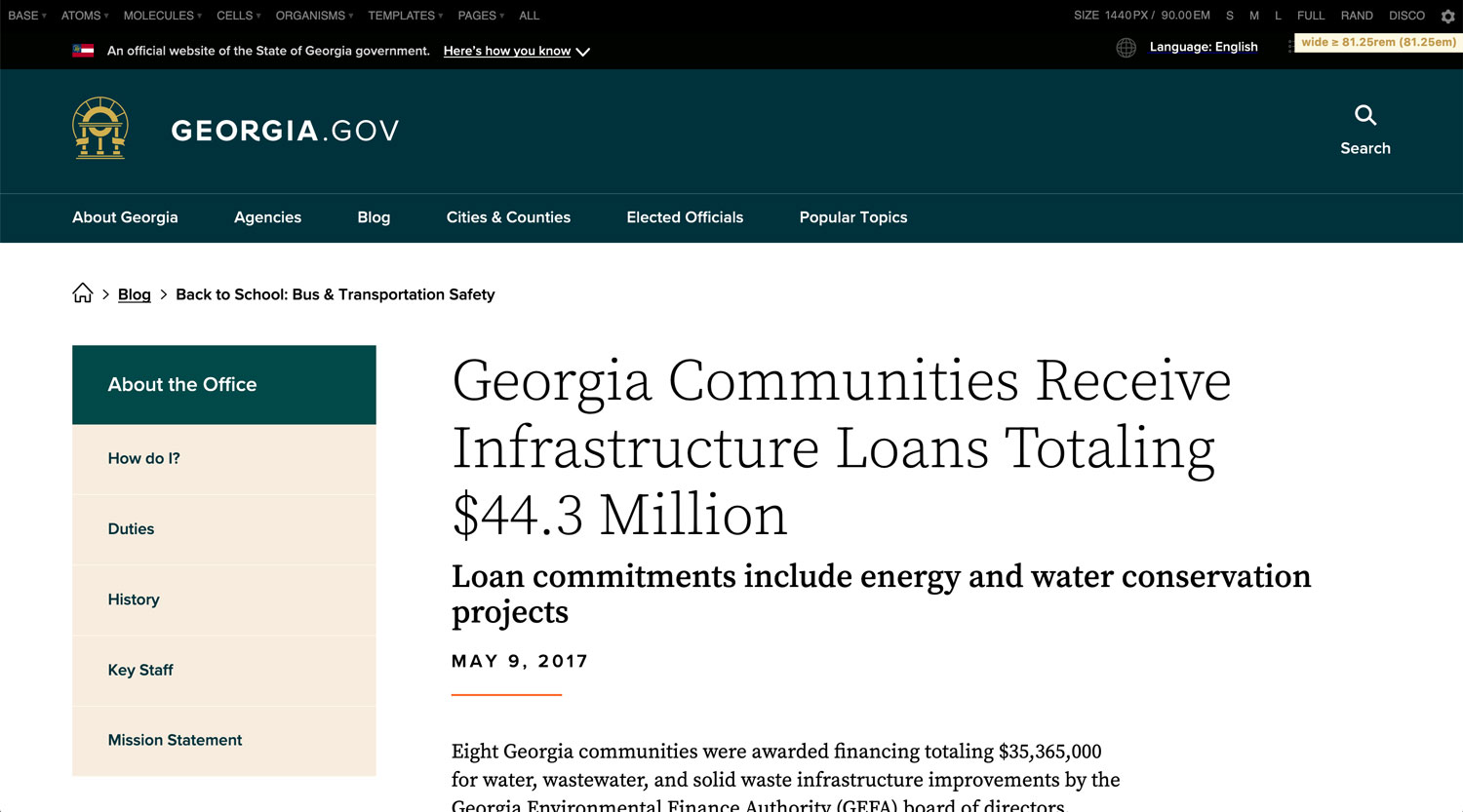Open the Atoms dropdown menu
Screen dimensions: 1463x812
(x=85, y=16)
